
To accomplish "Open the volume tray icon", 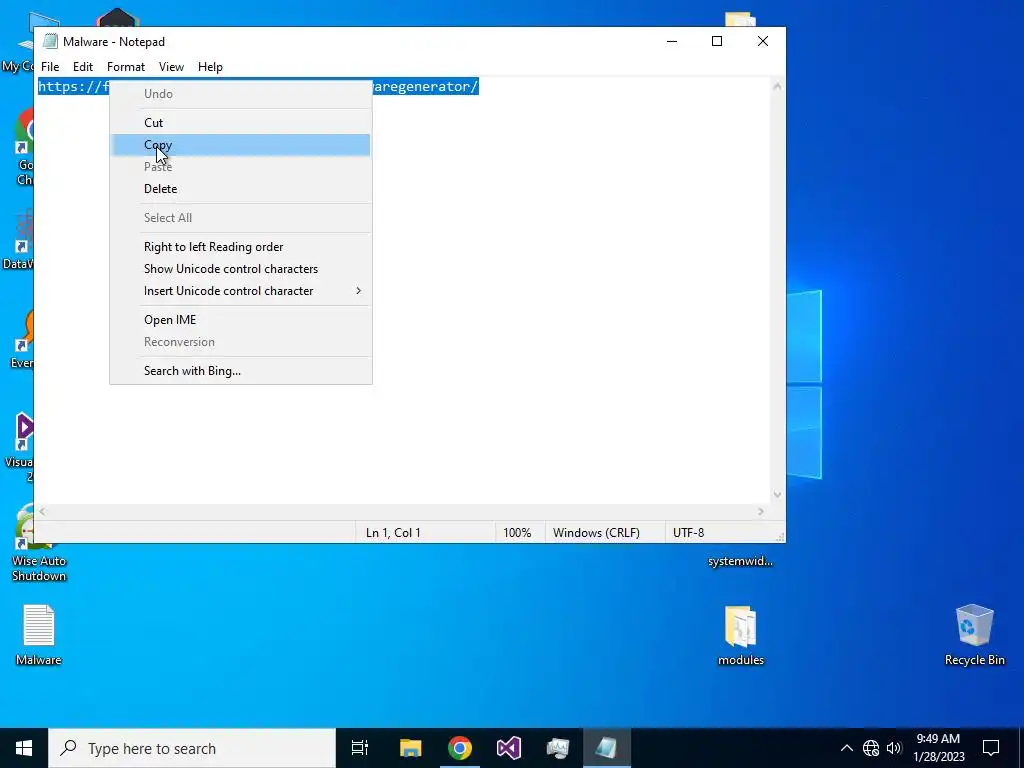I will (x=894, y=748).
